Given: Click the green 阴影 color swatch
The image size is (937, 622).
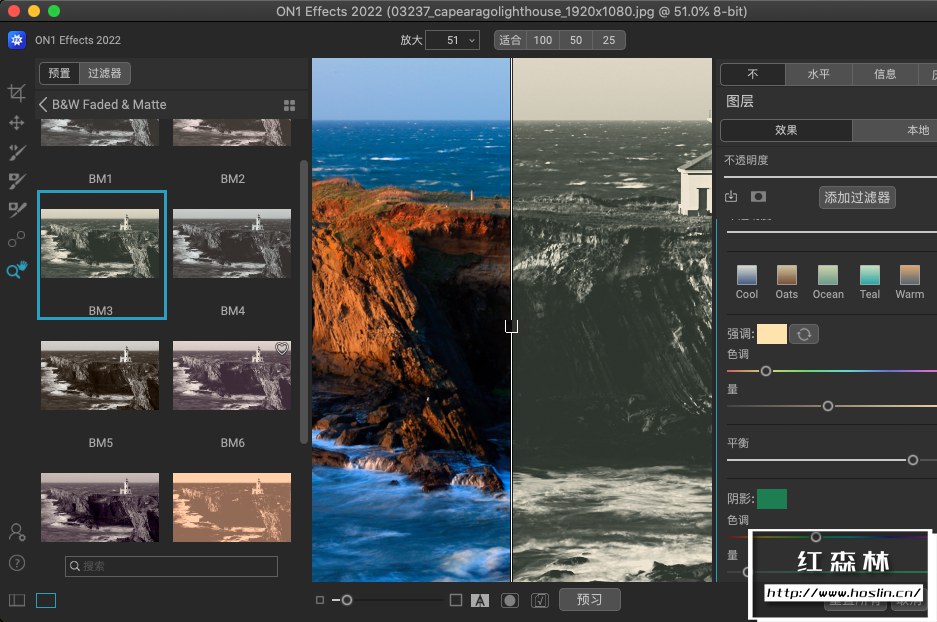Looking at the screenshot, I should [x=771, y=499].
